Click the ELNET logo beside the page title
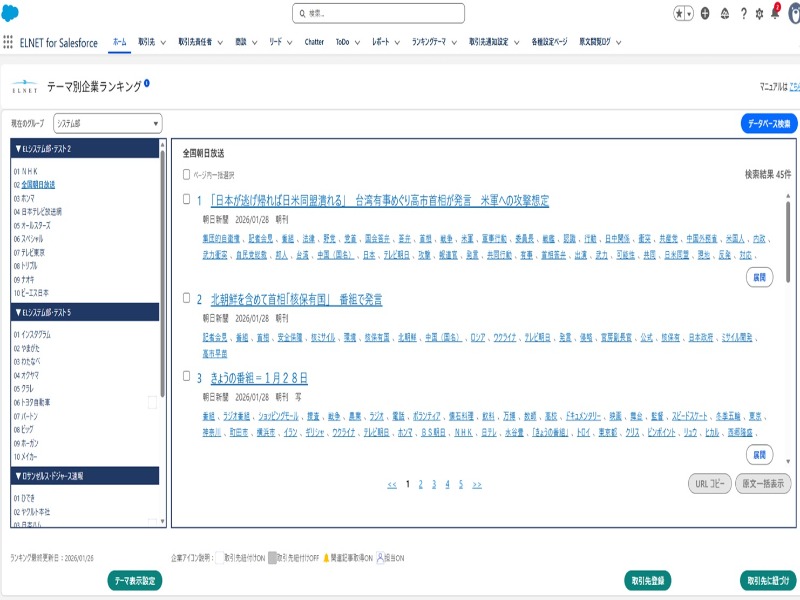This screenshot has width=800, height=600. click(24, 87)
